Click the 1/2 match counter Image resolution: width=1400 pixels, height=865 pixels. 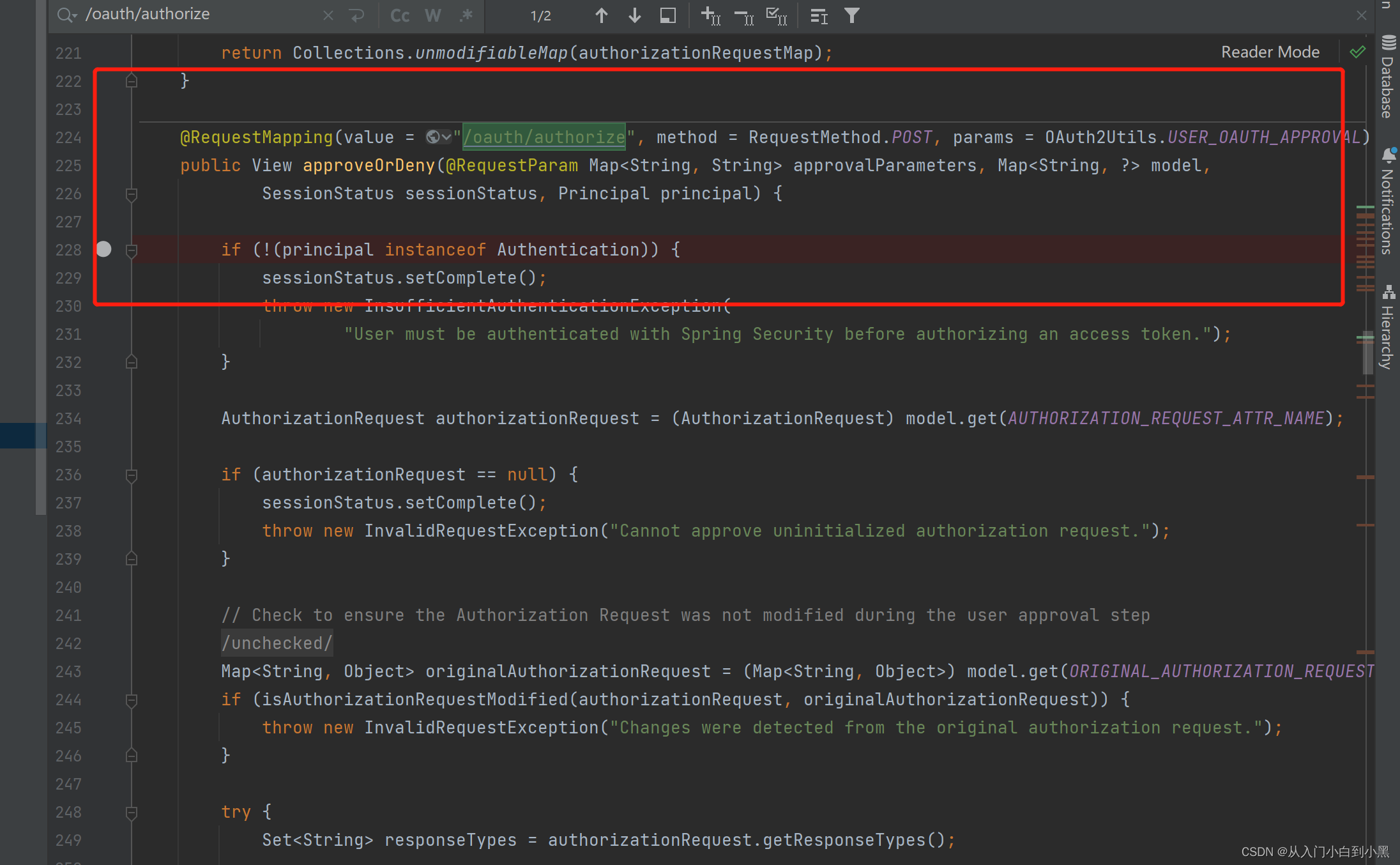[x=540, y=16]
